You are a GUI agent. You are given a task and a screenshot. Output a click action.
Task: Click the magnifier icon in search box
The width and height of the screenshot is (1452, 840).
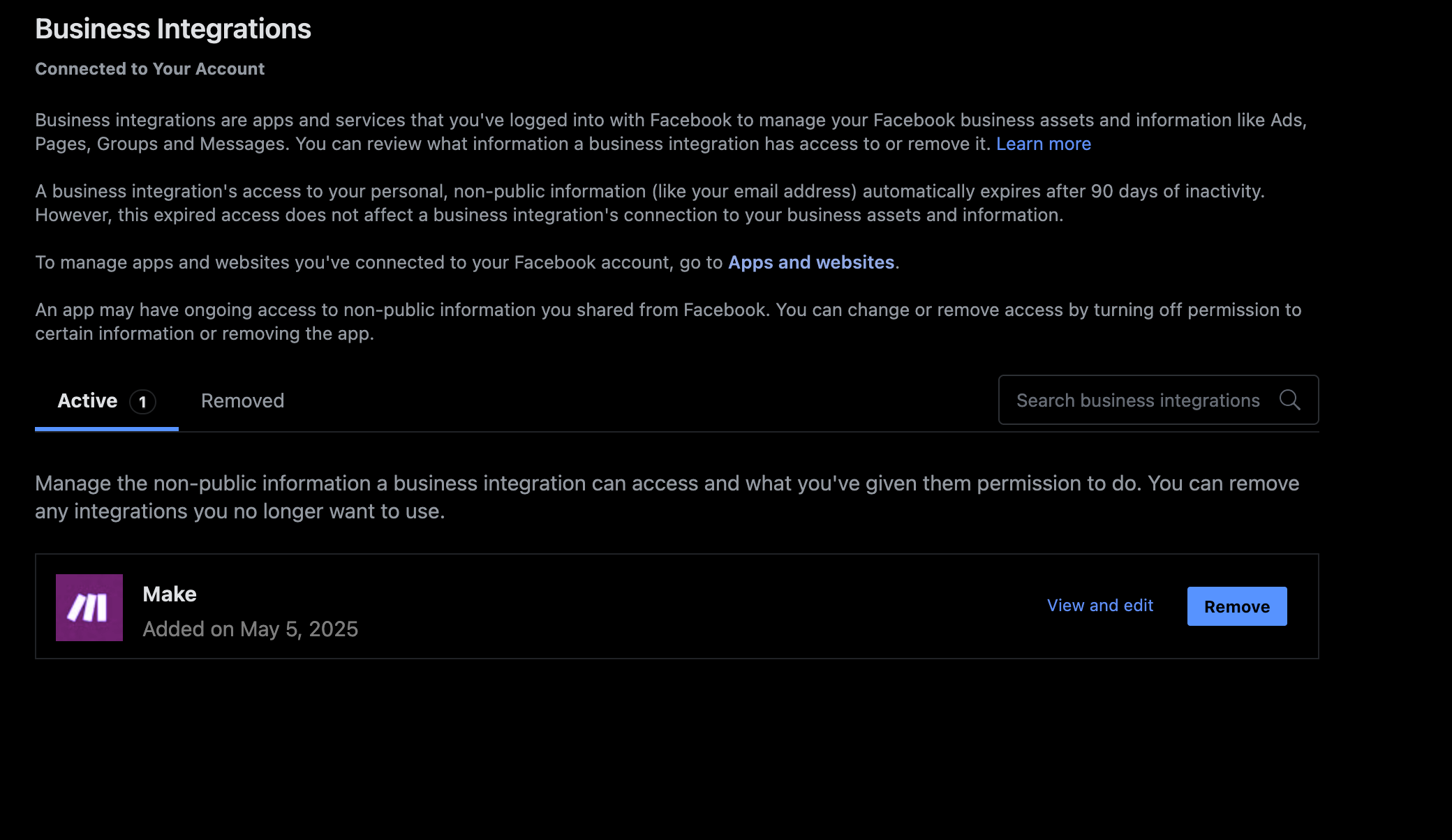click(x=1289, y=400)
